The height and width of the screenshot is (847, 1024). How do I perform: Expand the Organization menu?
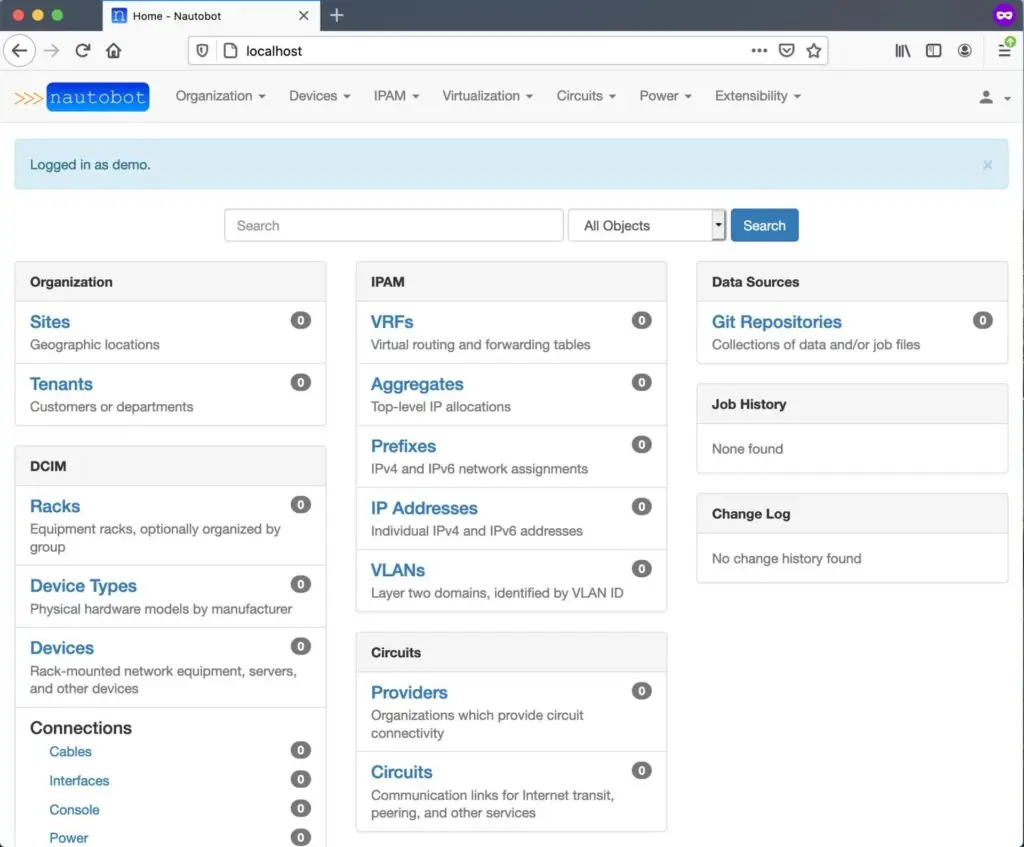click(220, 96)
